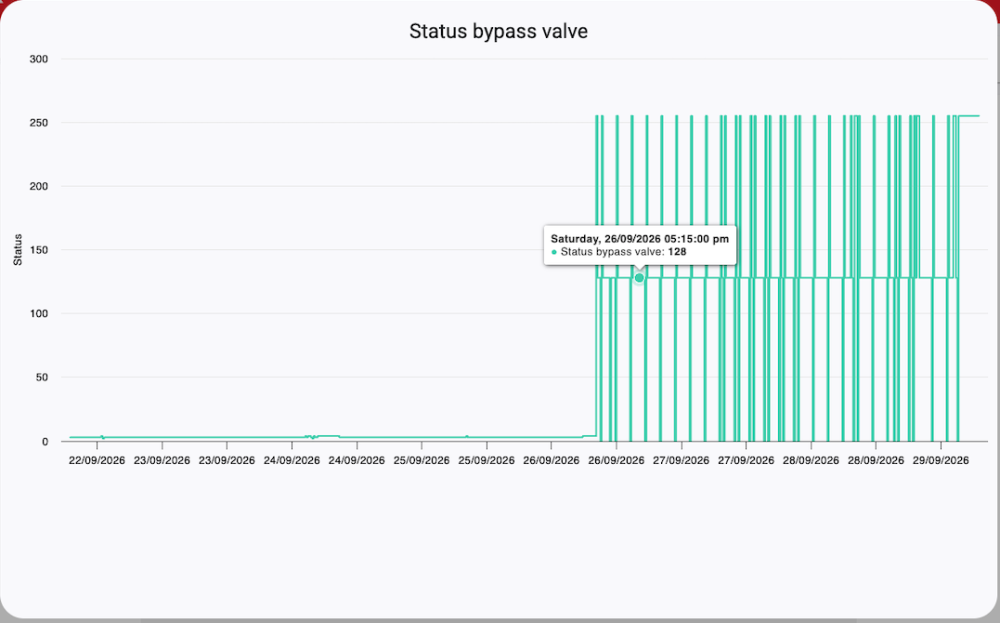This screenshot has height=623, width=1000.
Task: Click the 50 y-axis tick label
Action: (x=41, y=377)
